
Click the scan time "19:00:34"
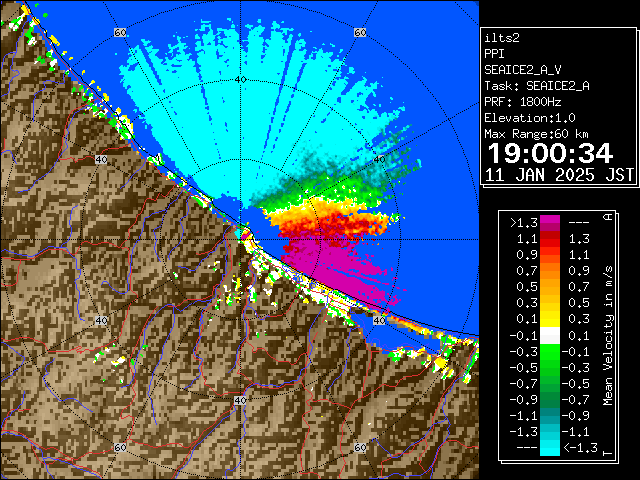(x=550, y=153)
